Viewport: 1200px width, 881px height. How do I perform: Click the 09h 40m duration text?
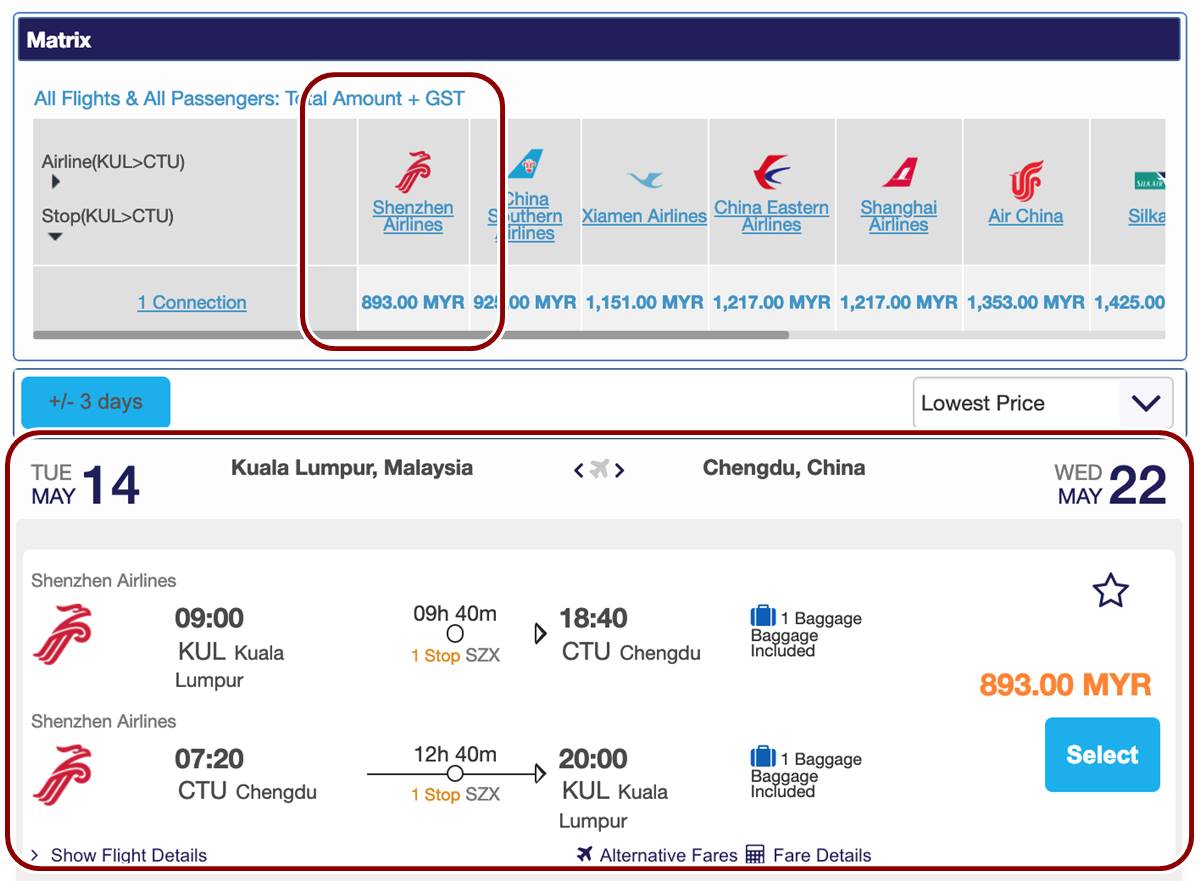[455, 614]
